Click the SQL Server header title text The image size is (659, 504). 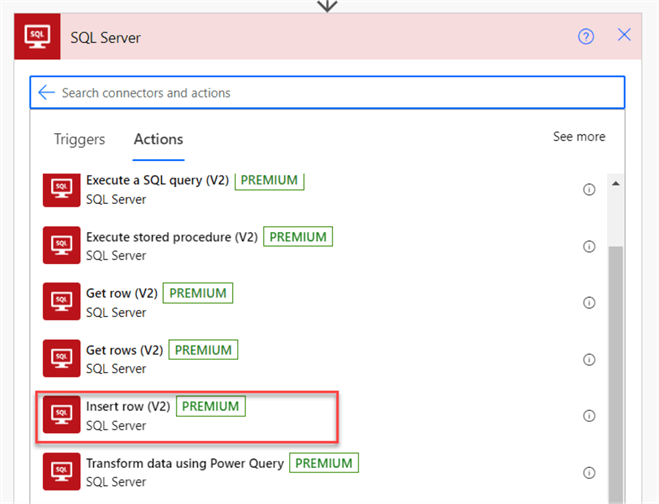105,38
